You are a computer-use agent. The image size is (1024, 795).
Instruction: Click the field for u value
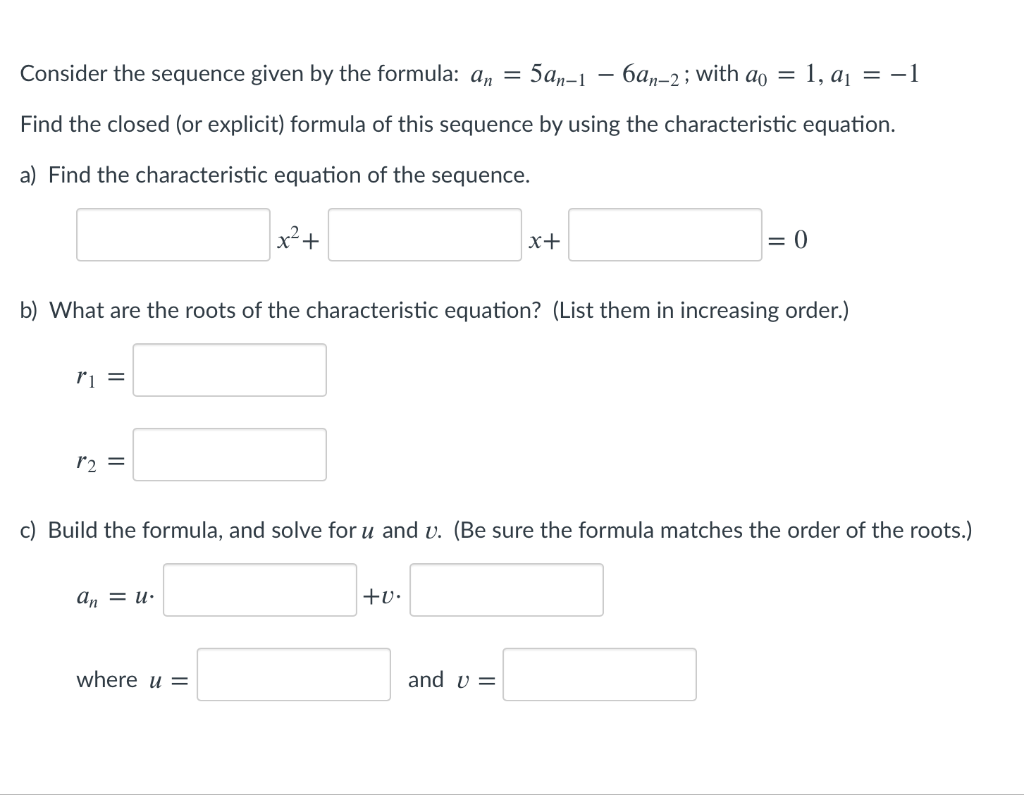pyautogui.click(x=293, y=674)
